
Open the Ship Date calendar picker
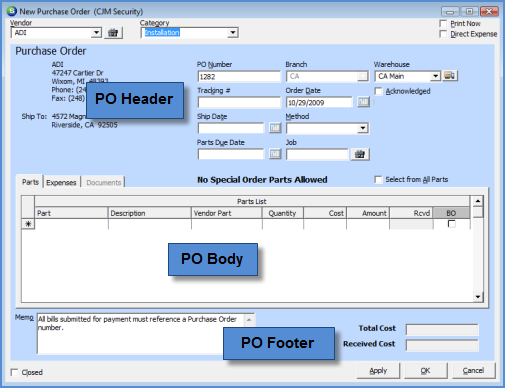275,128
